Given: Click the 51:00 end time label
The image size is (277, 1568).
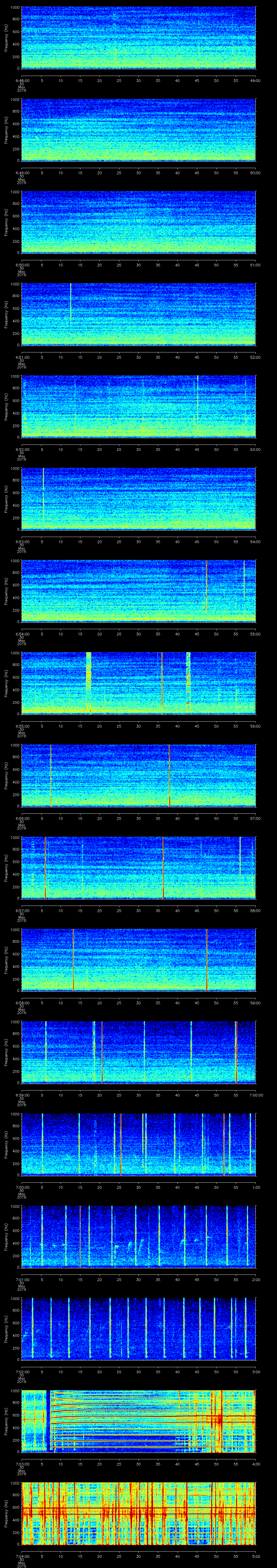Looking at the screenshot, I should tap(256, 265).
